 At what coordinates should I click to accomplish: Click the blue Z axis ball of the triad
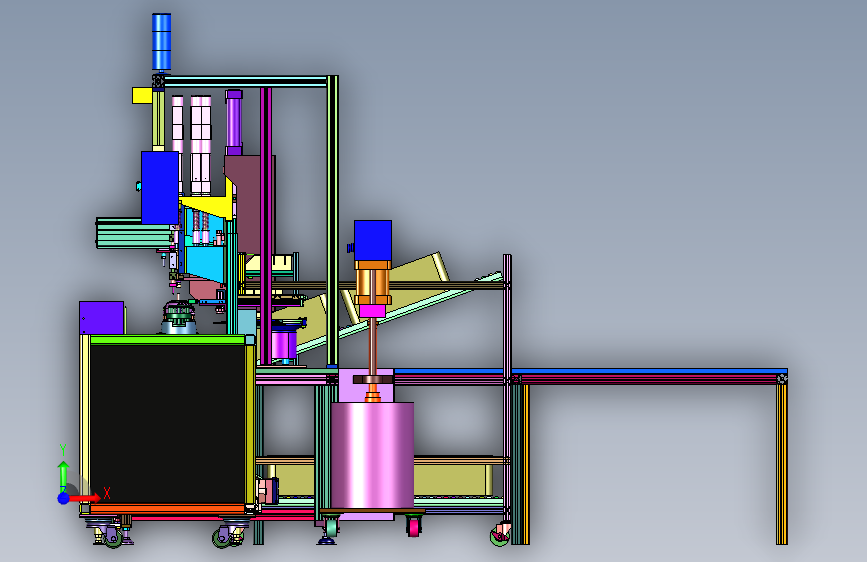pos(64,498)
